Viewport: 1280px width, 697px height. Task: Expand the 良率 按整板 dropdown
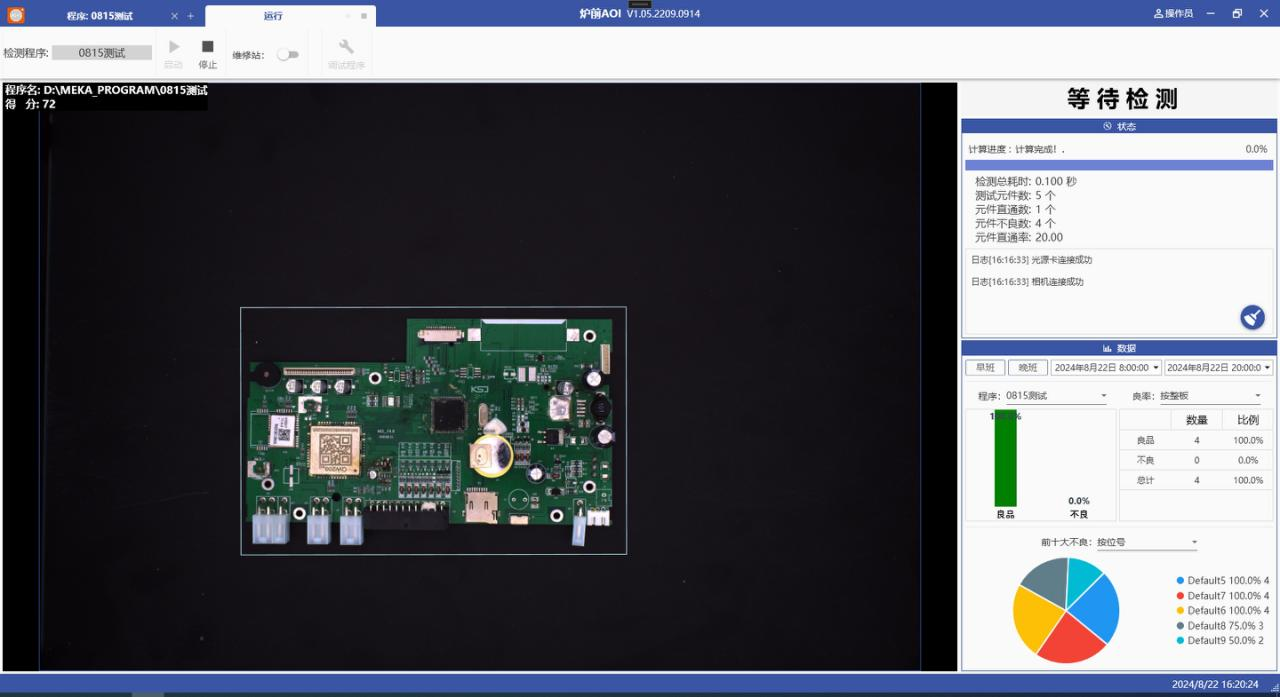click(1210, 396)
